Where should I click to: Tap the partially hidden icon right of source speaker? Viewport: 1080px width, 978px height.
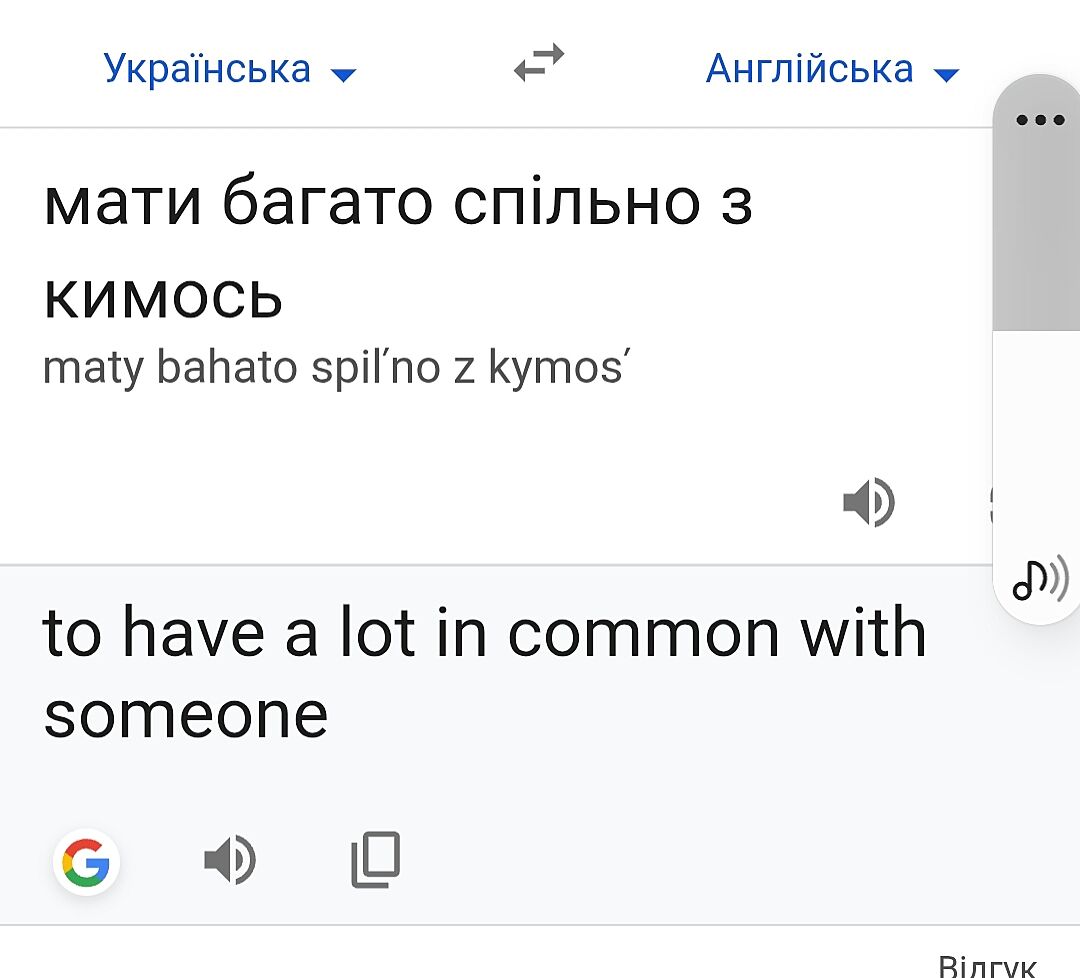pyautogui.click(x=990, y=503)
